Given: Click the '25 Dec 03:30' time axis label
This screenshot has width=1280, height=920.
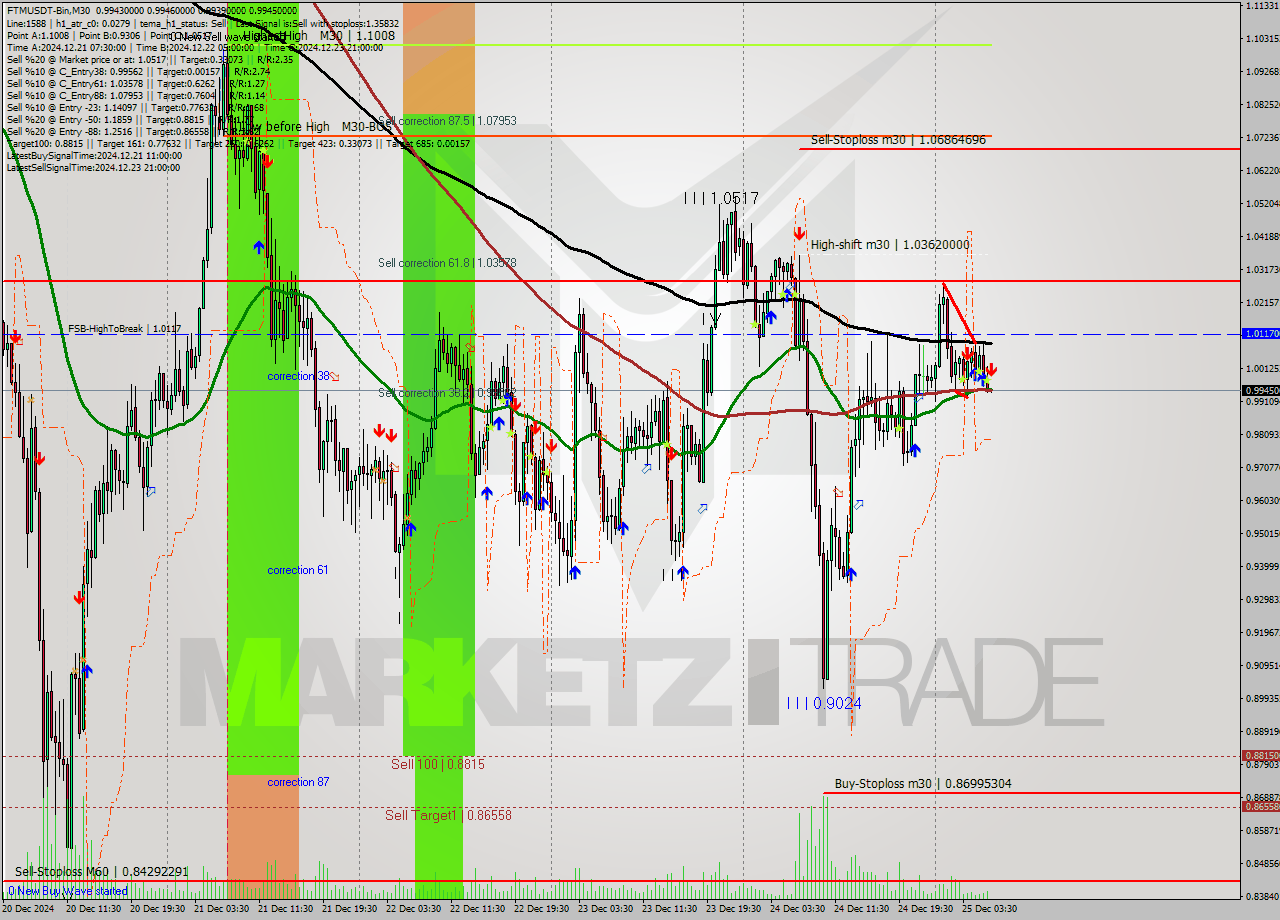Looking at the screenshot, I should coord(990,910).
